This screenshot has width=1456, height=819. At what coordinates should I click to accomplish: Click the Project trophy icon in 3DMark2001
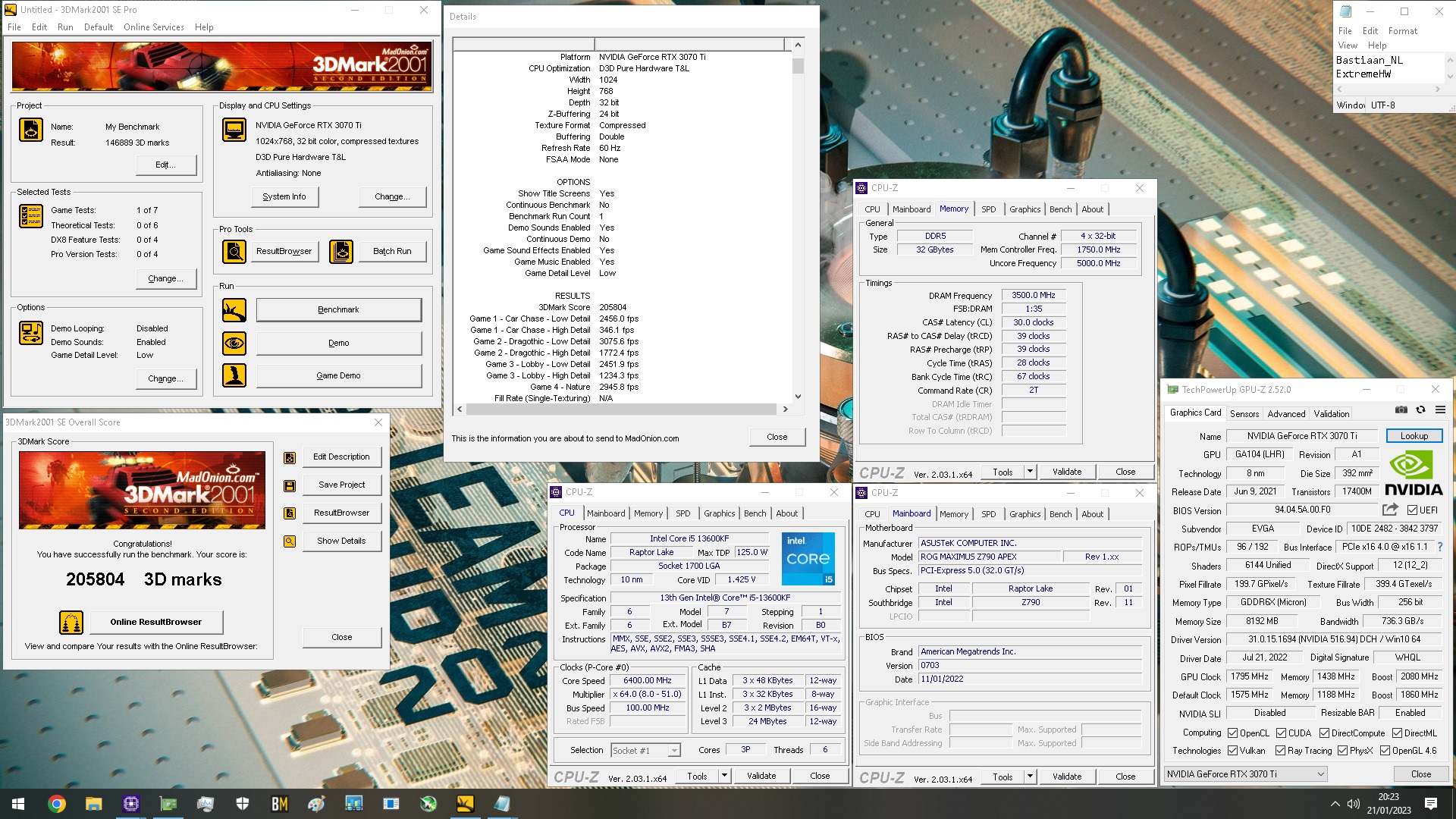click(31, 130)
